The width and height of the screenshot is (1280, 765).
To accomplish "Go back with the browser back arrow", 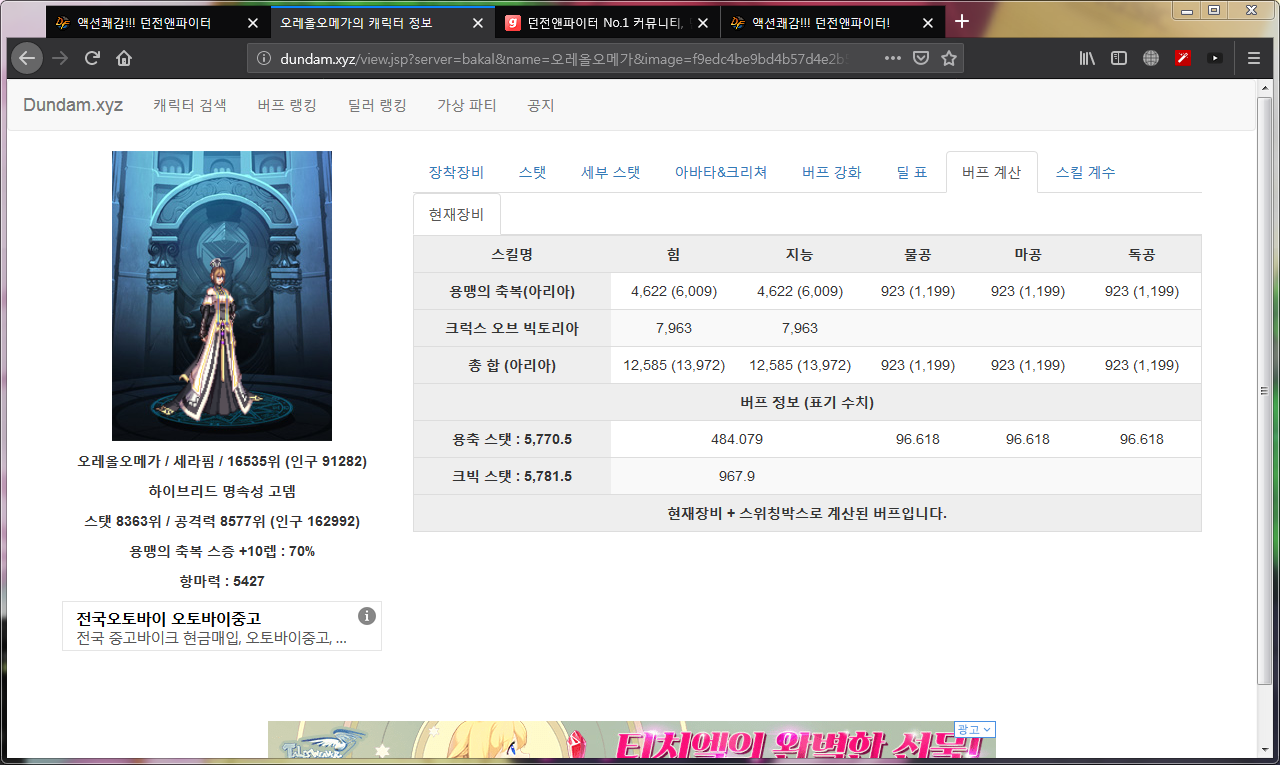I will (x=27, y=58).
